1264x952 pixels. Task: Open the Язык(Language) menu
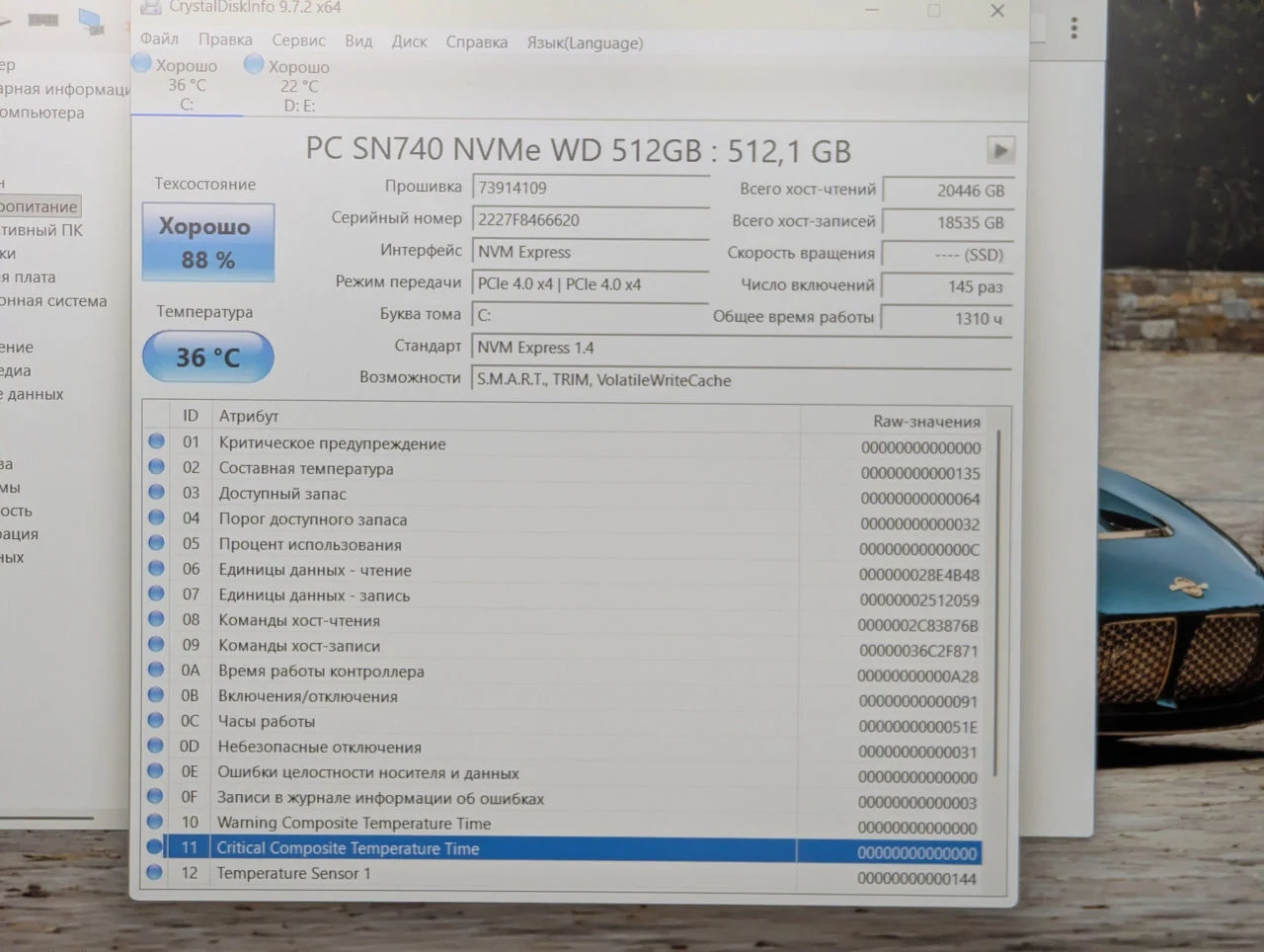pyautogui.click(x=585, y=43)
